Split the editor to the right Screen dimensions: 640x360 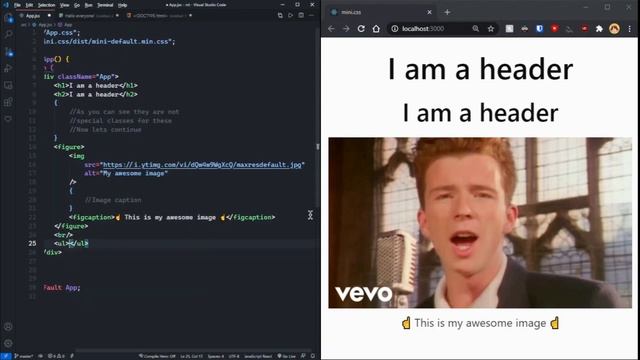point(301,16)
